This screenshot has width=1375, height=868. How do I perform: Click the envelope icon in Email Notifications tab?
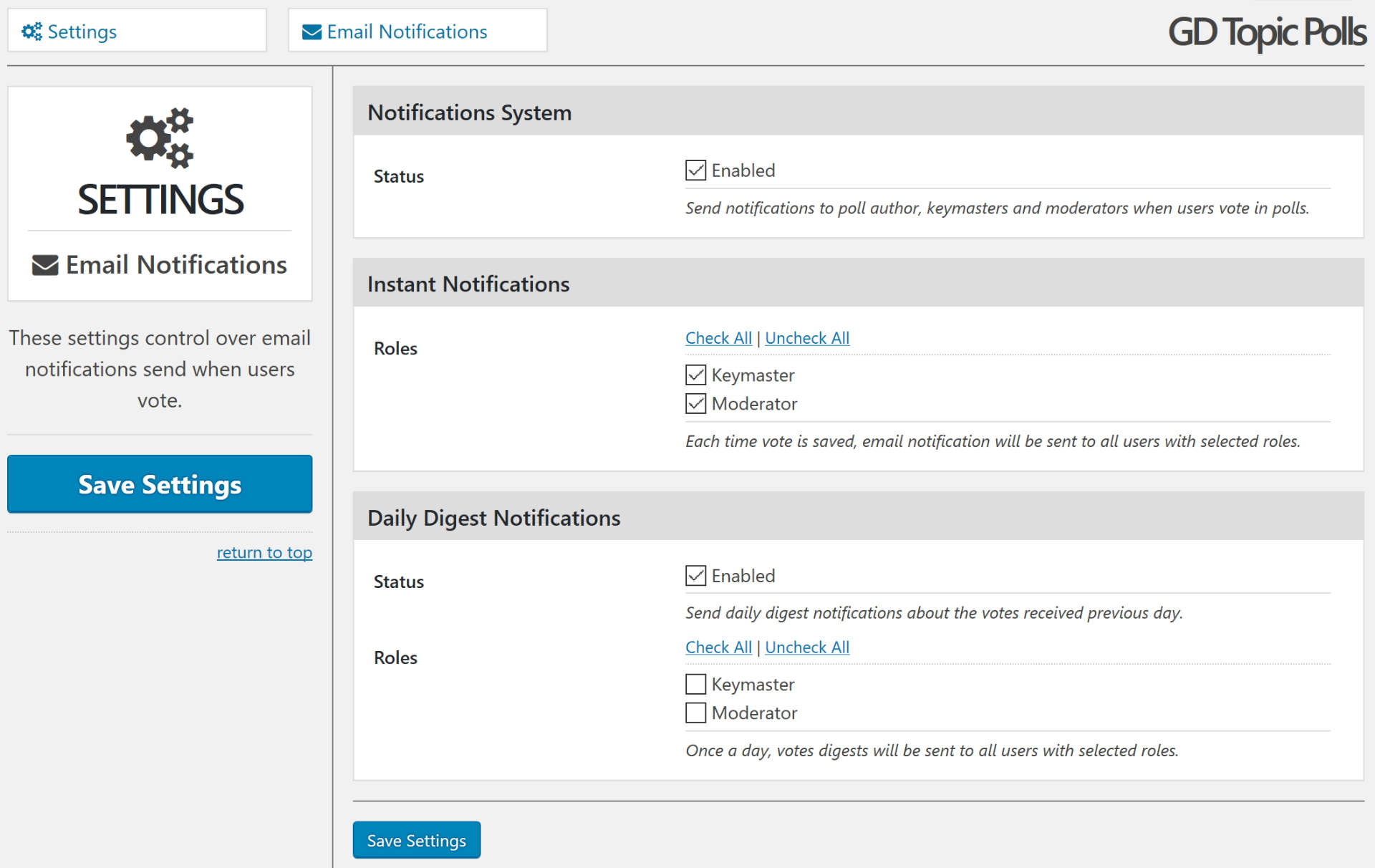pyautogui.click(x=312, y=32)
